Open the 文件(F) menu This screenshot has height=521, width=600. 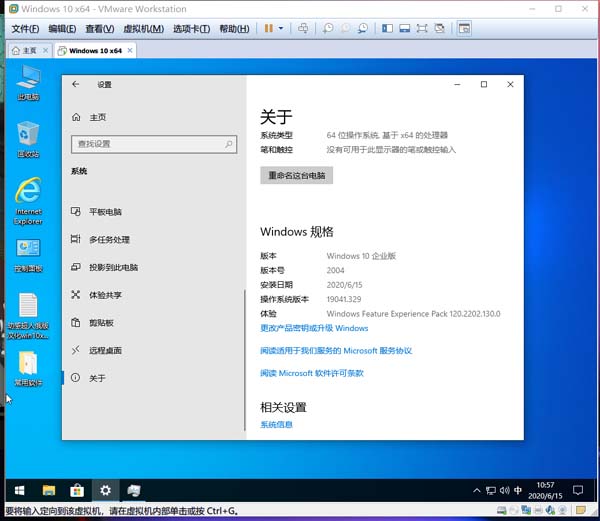[x=25, y=29]
